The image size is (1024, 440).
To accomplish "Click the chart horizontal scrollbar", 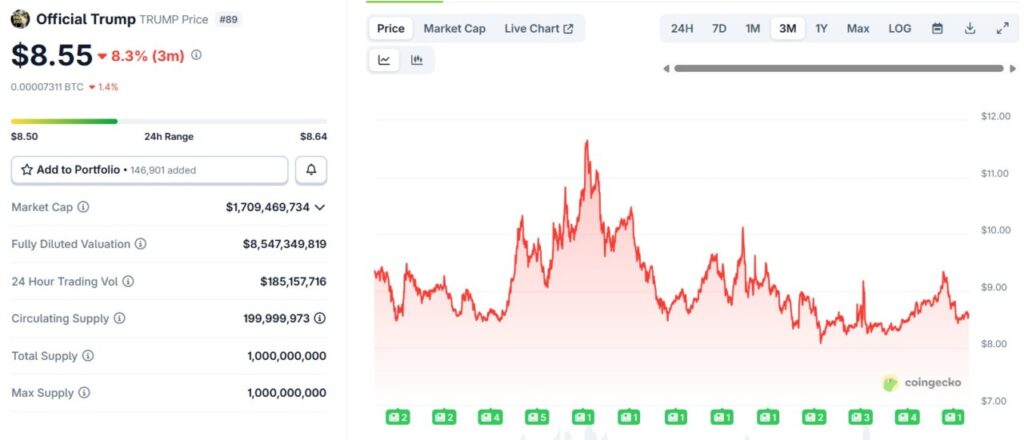I will tap(837, 69).
